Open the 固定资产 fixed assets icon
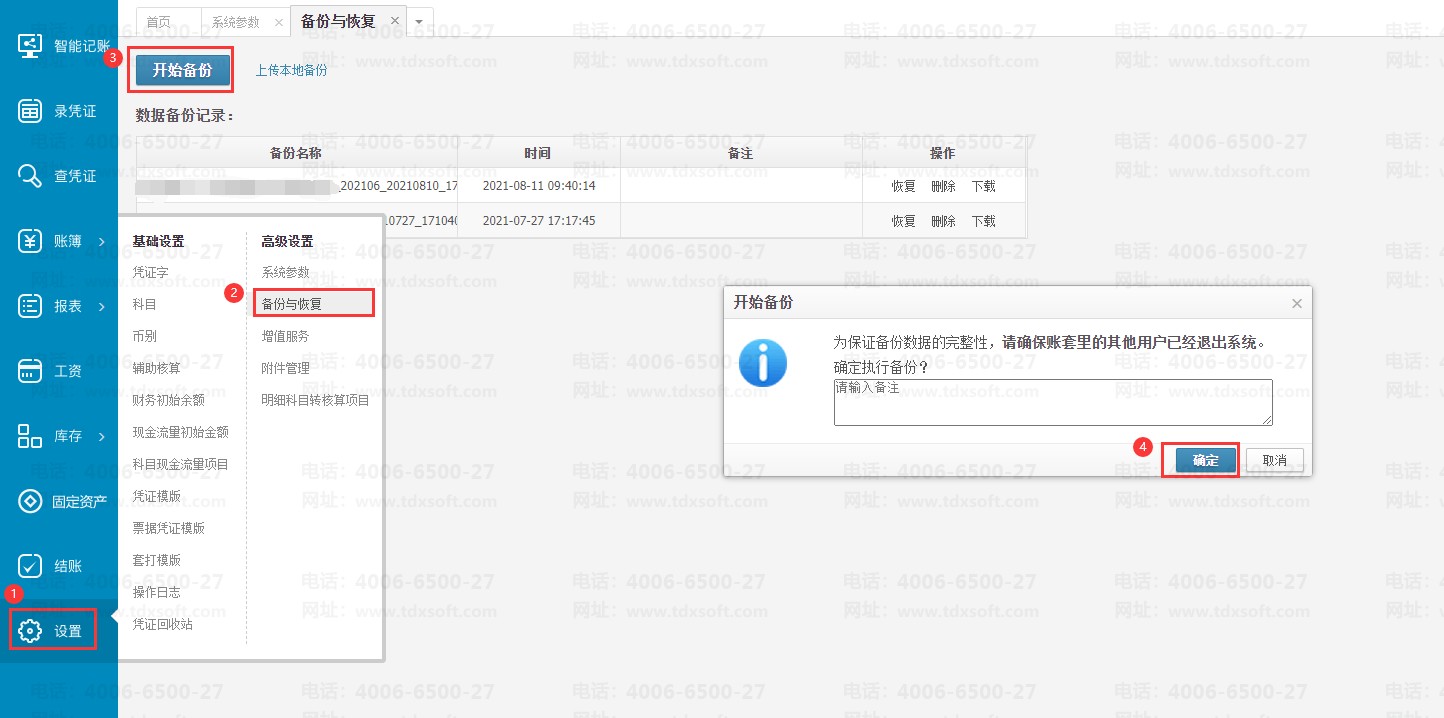Screen dimensions: 1444x718 tap(31, 501)
